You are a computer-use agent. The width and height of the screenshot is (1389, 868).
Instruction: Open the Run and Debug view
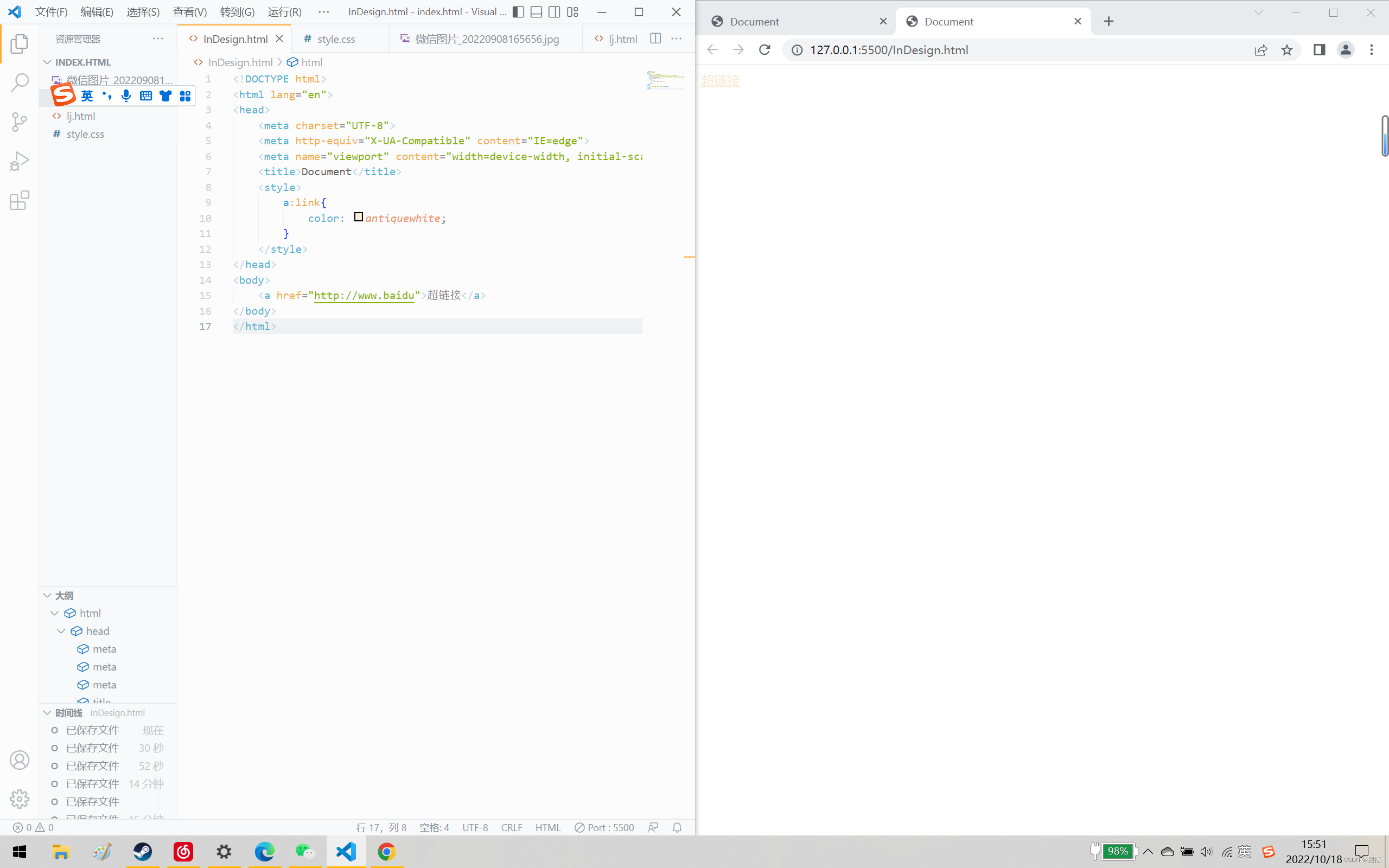(20, 161)
